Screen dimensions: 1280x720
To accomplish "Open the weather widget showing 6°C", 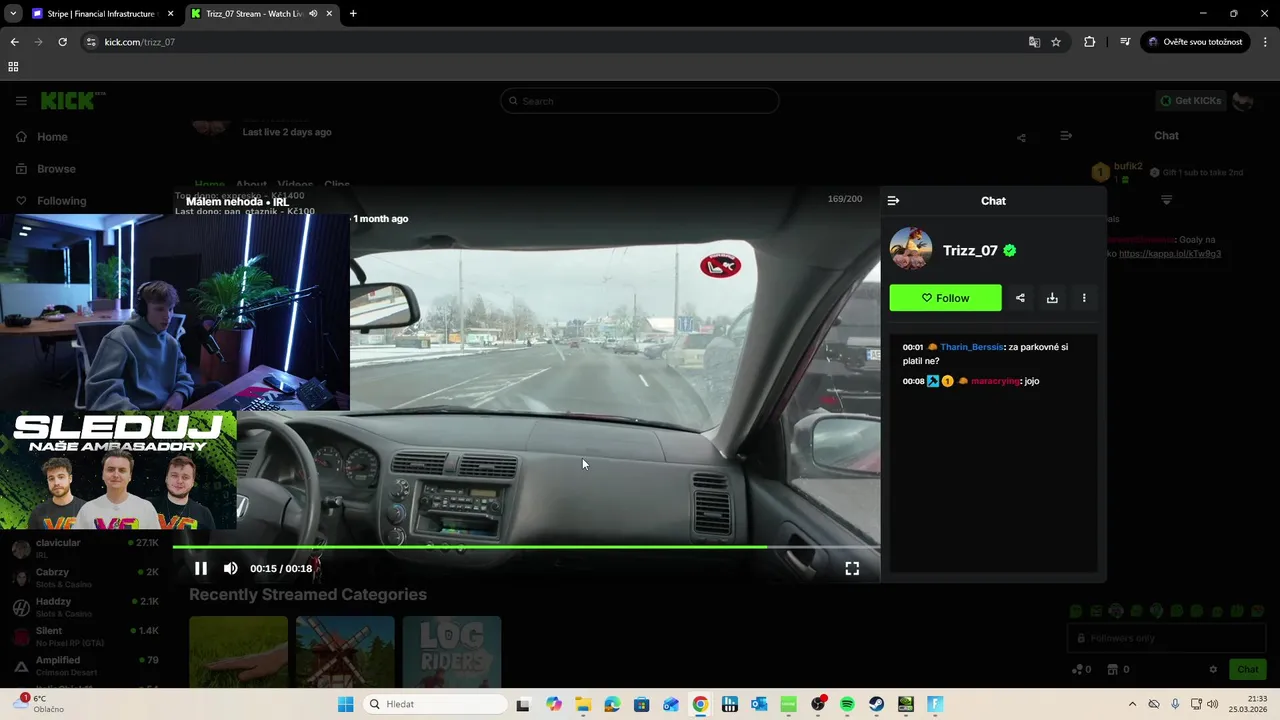I will click(x=38, y=704).
